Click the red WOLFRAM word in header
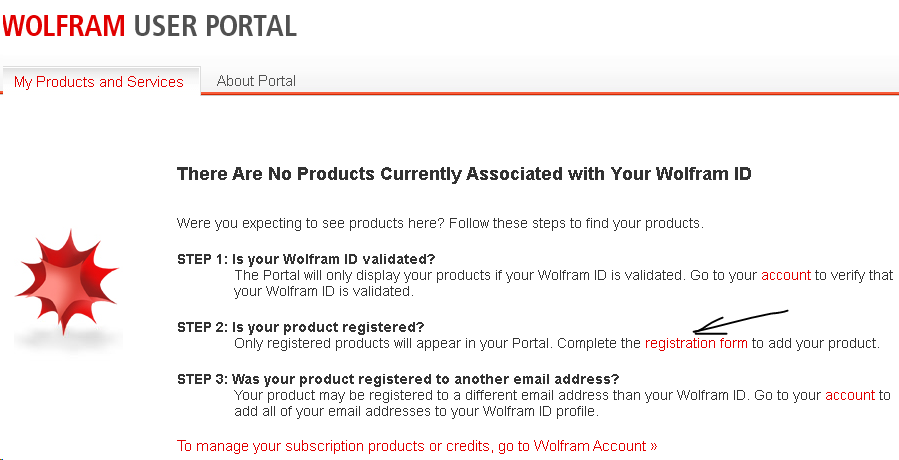The image size is (899, 460). tap(63, 26)
